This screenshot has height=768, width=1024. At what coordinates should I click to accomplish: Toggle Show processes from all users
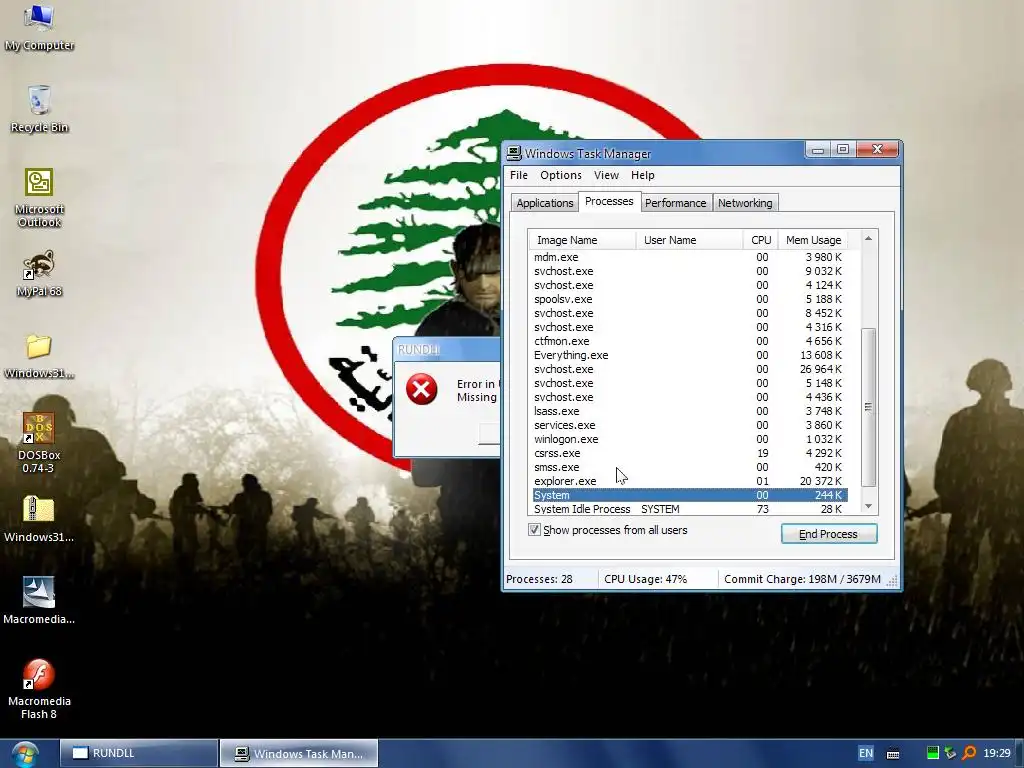coord(534,530)
